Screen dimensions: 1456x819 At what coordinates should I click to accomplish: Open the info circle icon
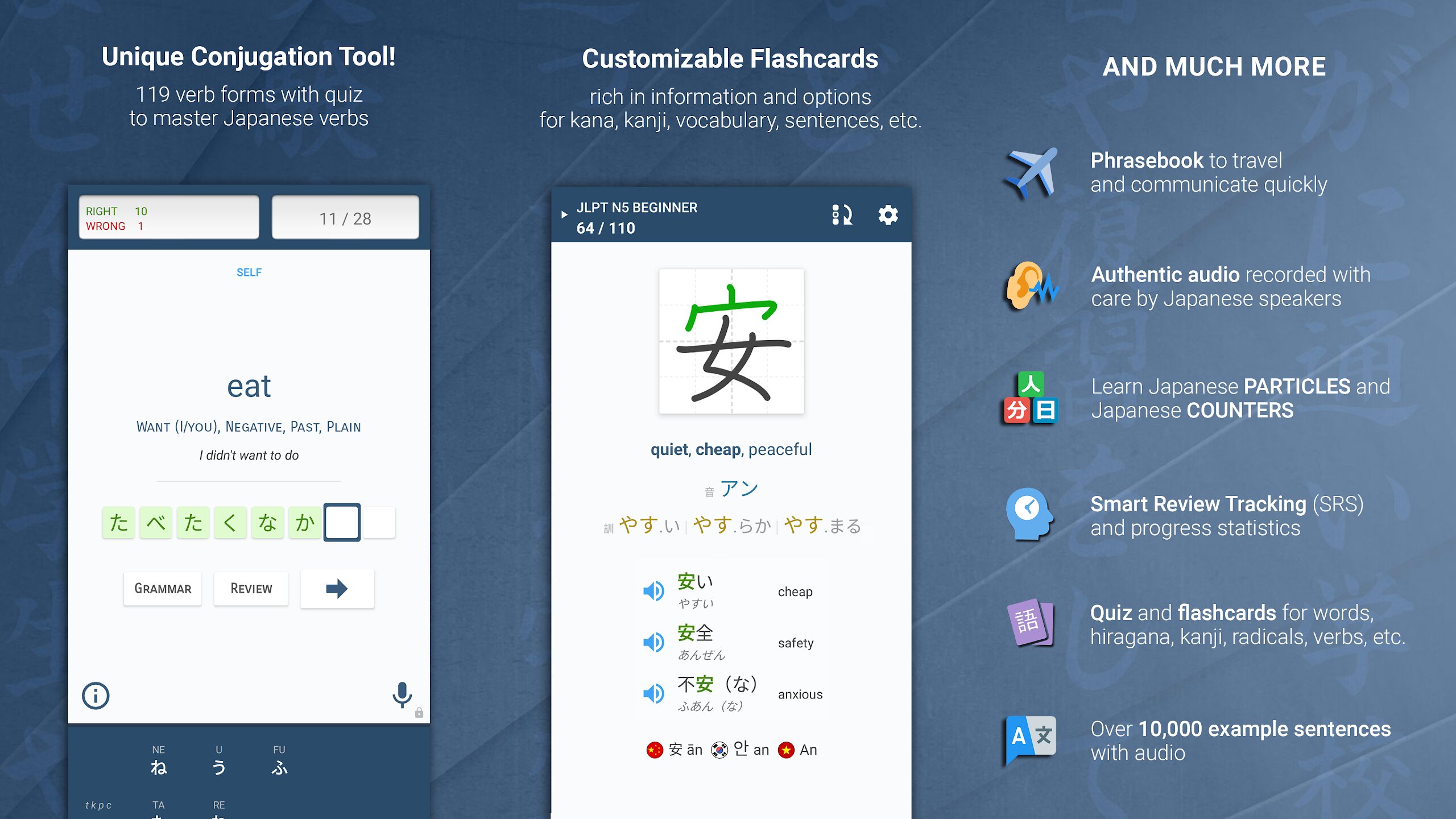[96, 695]
